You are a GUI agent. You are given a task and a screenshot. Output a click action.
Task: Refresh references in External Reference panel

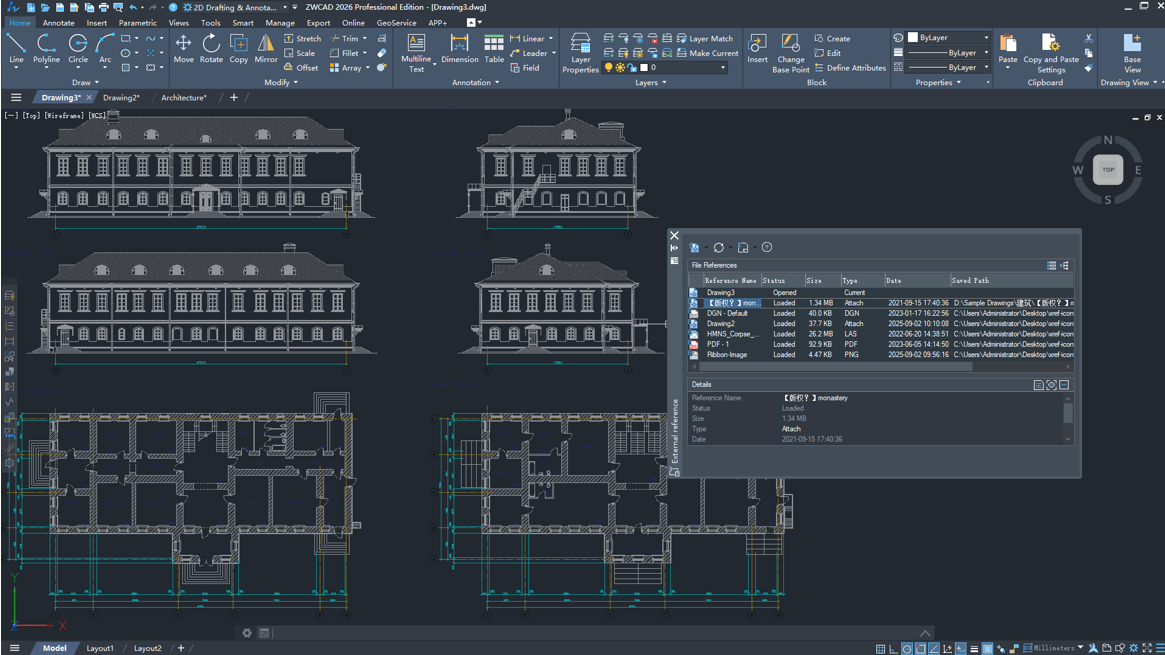tap(718, 248)
